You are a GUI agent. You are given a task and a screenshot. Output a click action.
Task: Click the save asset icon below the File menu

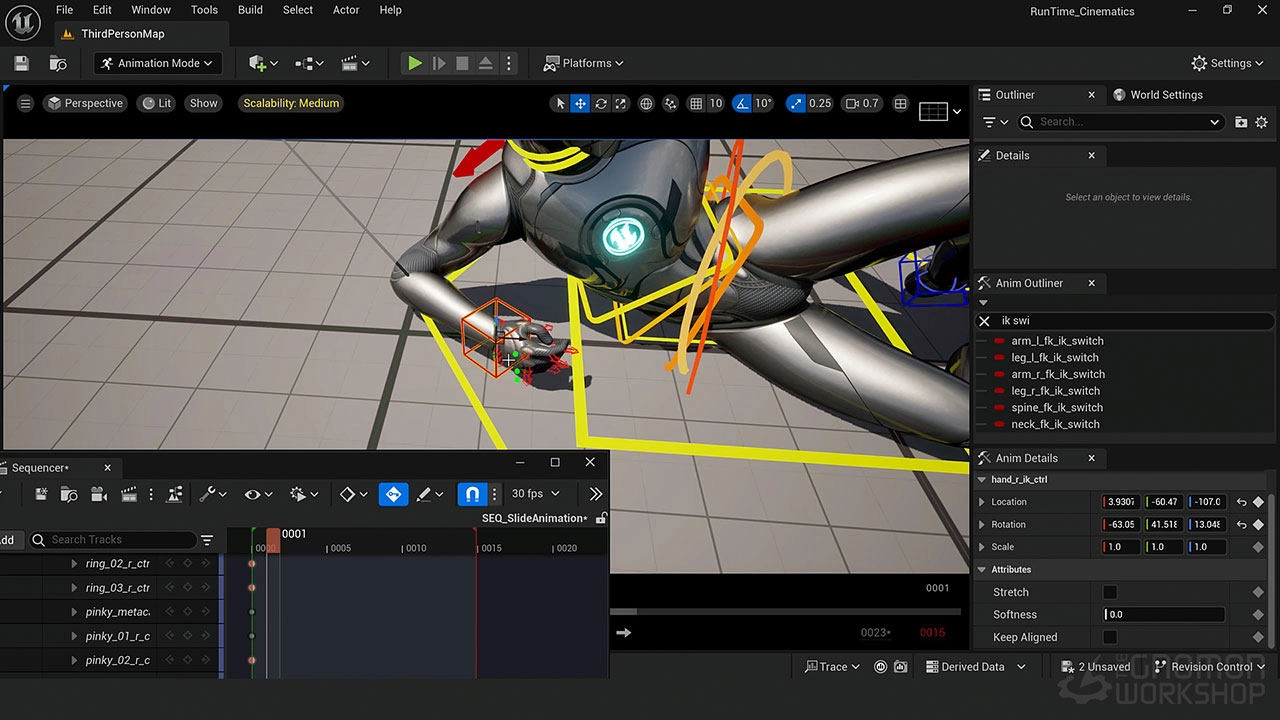pyautogui.click(x=20, y=62)
